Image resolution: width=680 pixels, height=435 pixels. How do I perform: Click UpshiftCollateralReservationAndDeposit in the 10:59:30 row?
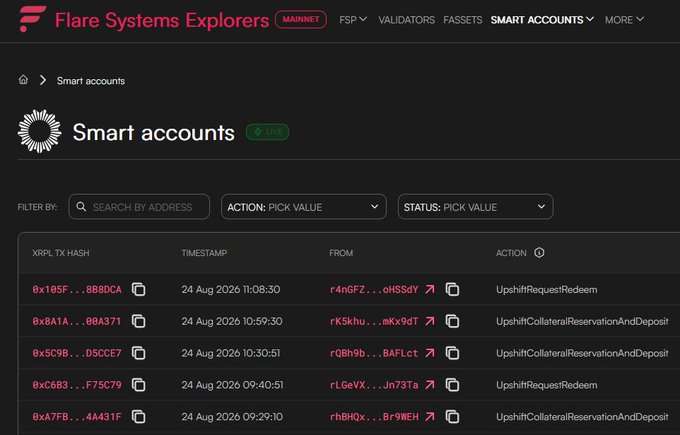tap(582, 321)
